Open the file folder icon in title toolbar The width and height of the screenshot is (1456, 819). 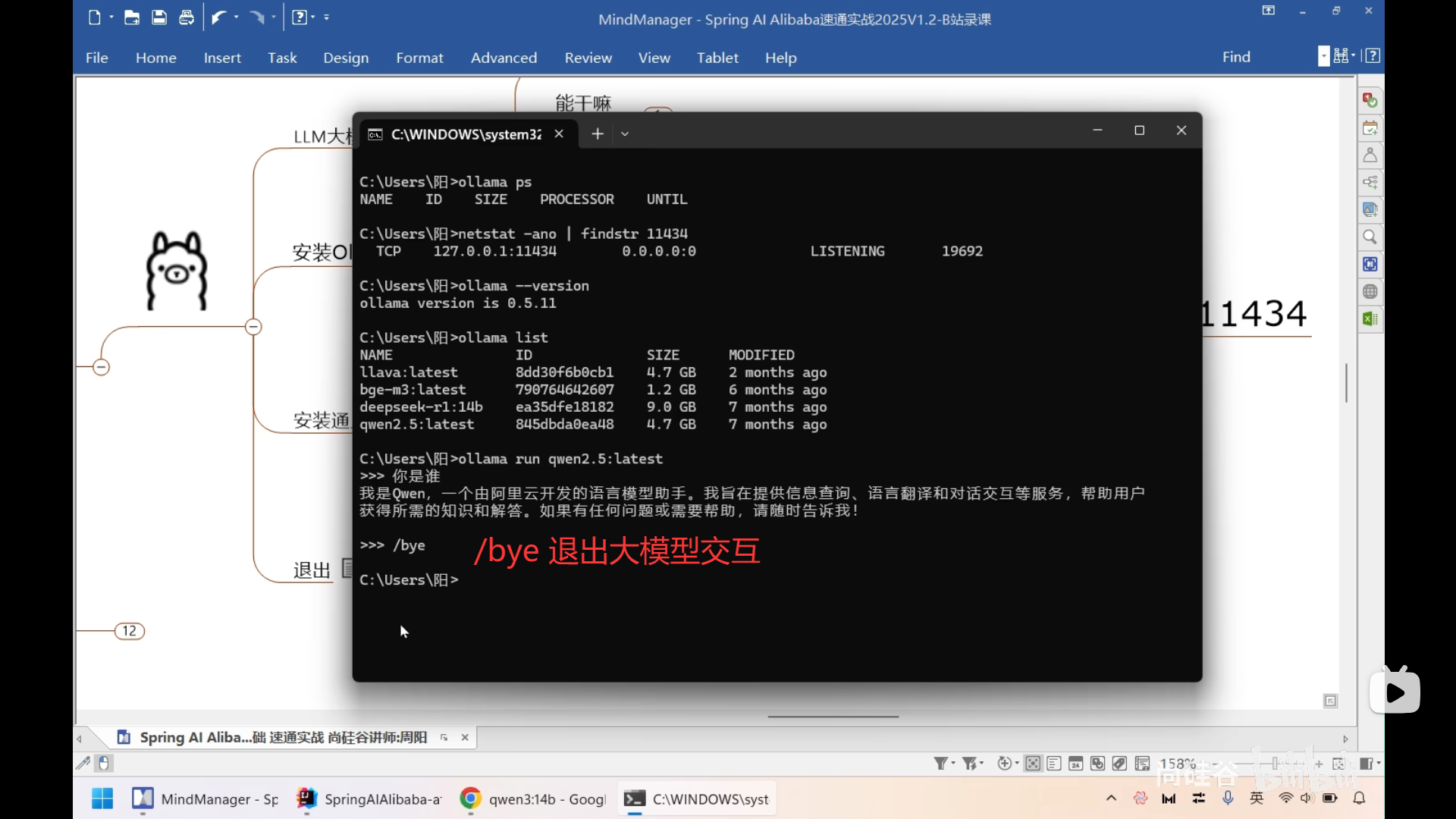132,17
